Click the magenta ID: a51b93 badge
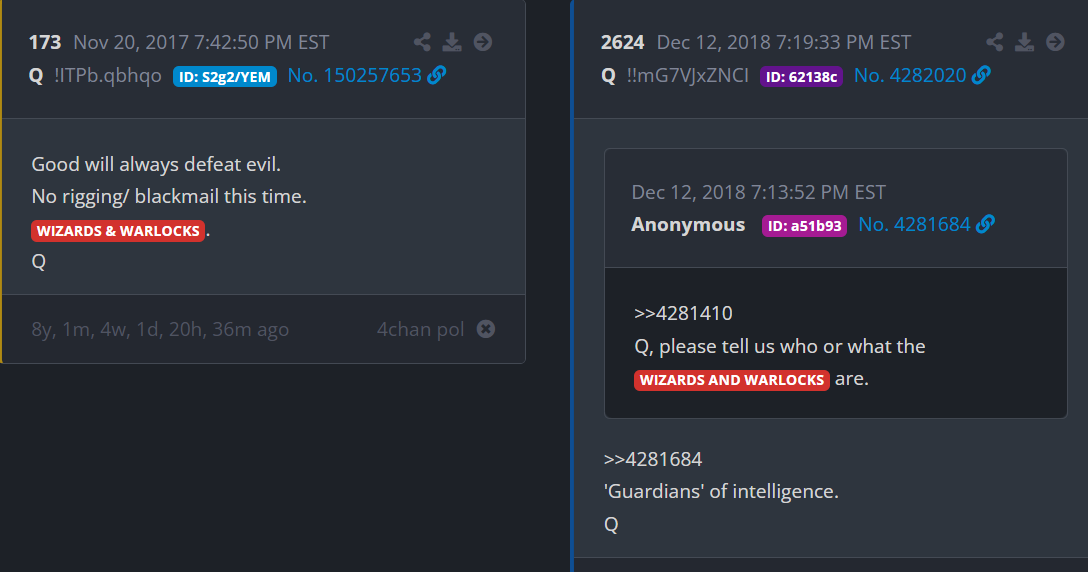The height and width of the screenshot is (572, 1088). click(x=804, y=226)
